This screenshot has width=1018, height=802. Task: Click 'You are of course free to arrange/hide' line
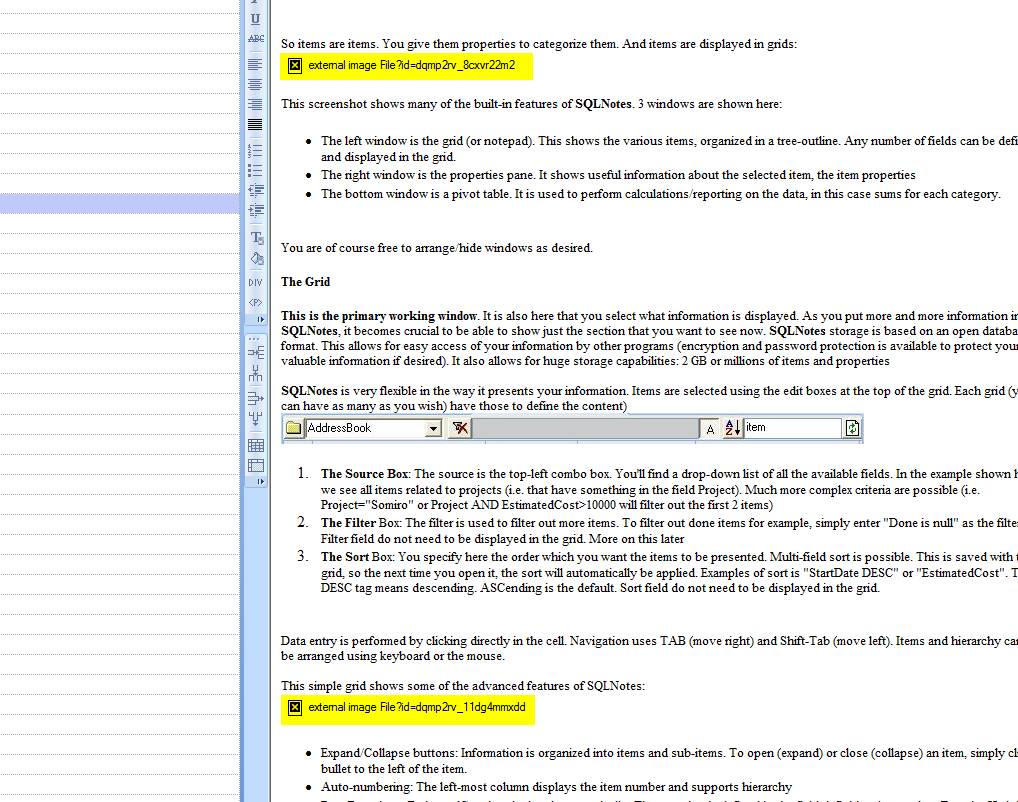pyautogui.click(x=436, y=248)
